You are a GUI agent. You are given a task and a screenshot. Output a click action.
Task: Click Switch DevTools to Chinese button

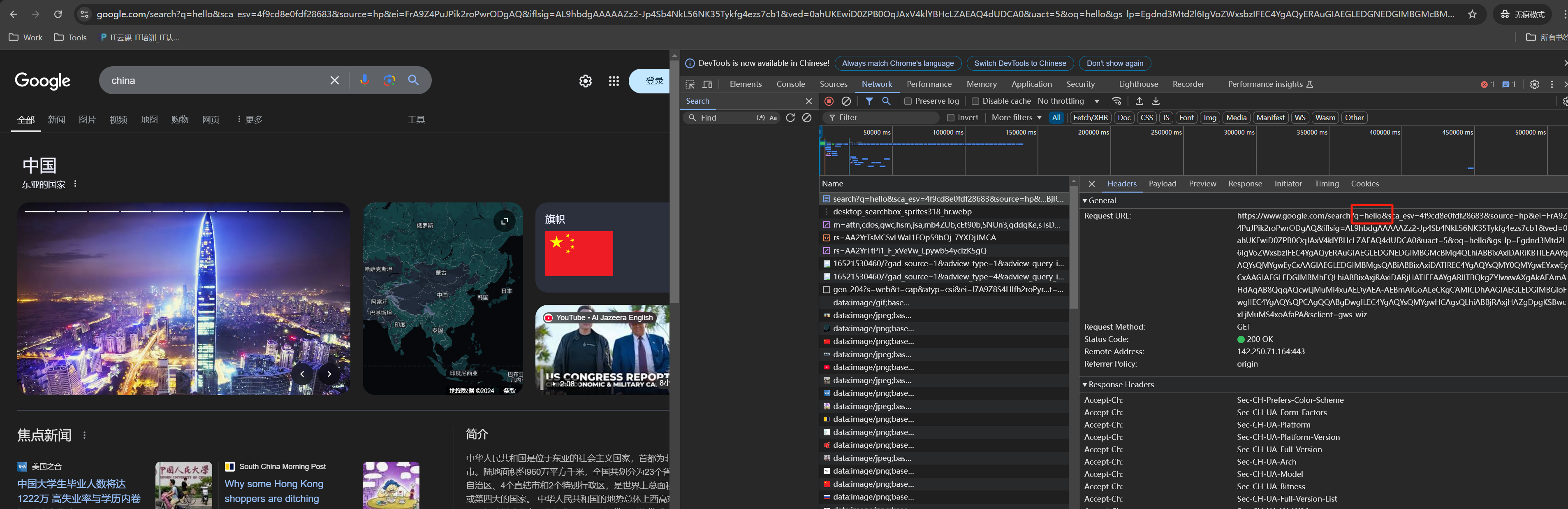point(1019,63)
